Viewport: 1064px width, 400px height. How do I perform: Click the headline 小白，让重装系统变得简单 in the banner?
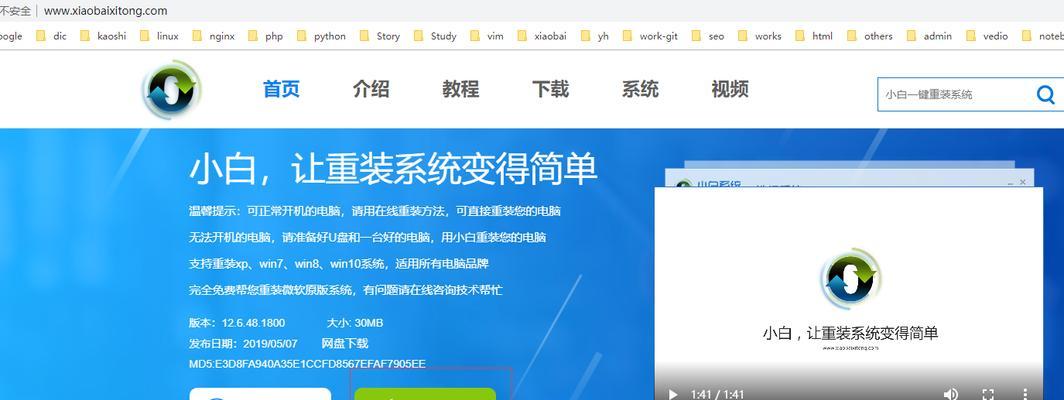(393, 168)
